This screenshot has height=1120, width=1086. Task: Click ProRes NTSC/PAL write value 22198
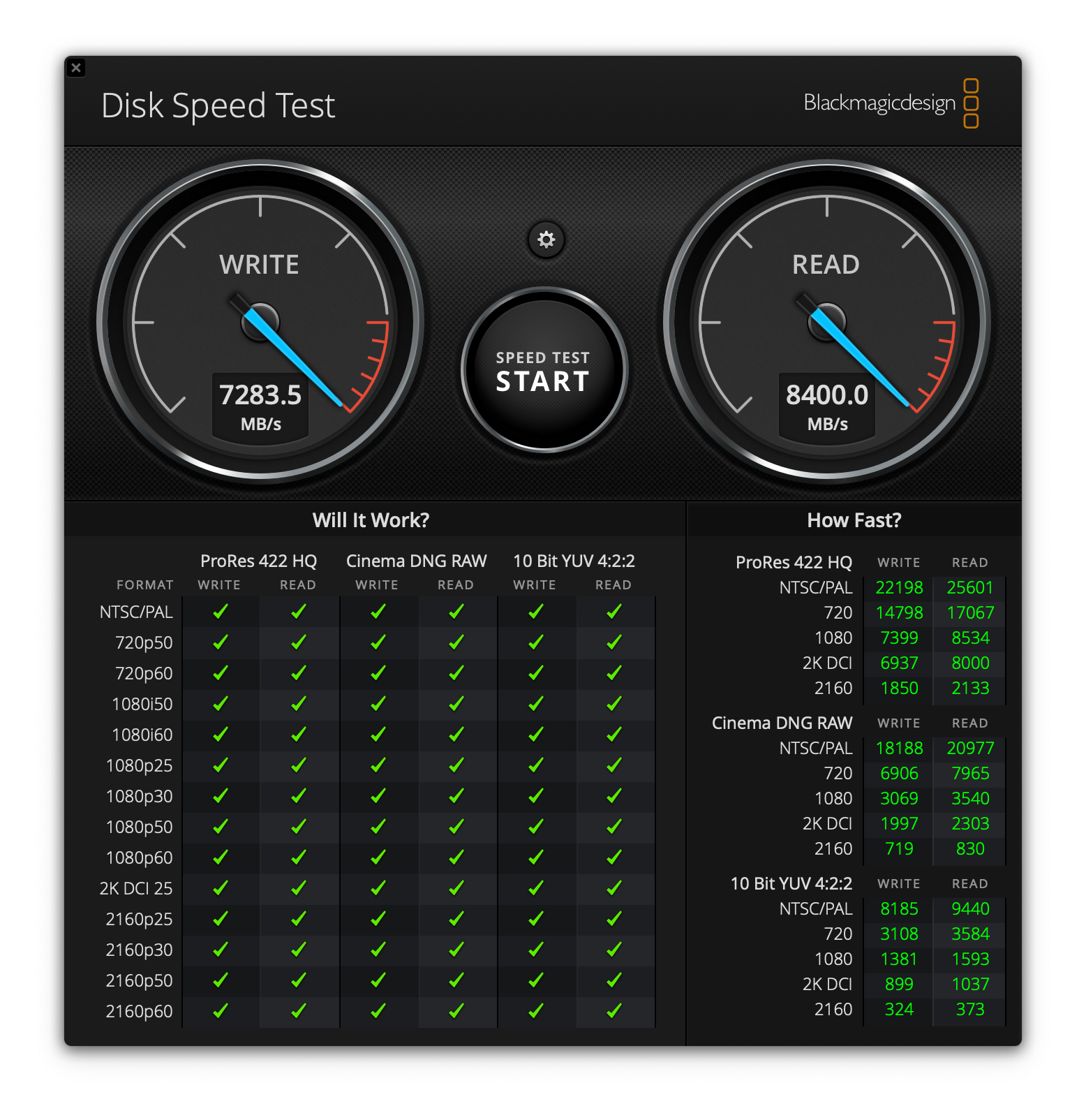(x=899, y=588)
